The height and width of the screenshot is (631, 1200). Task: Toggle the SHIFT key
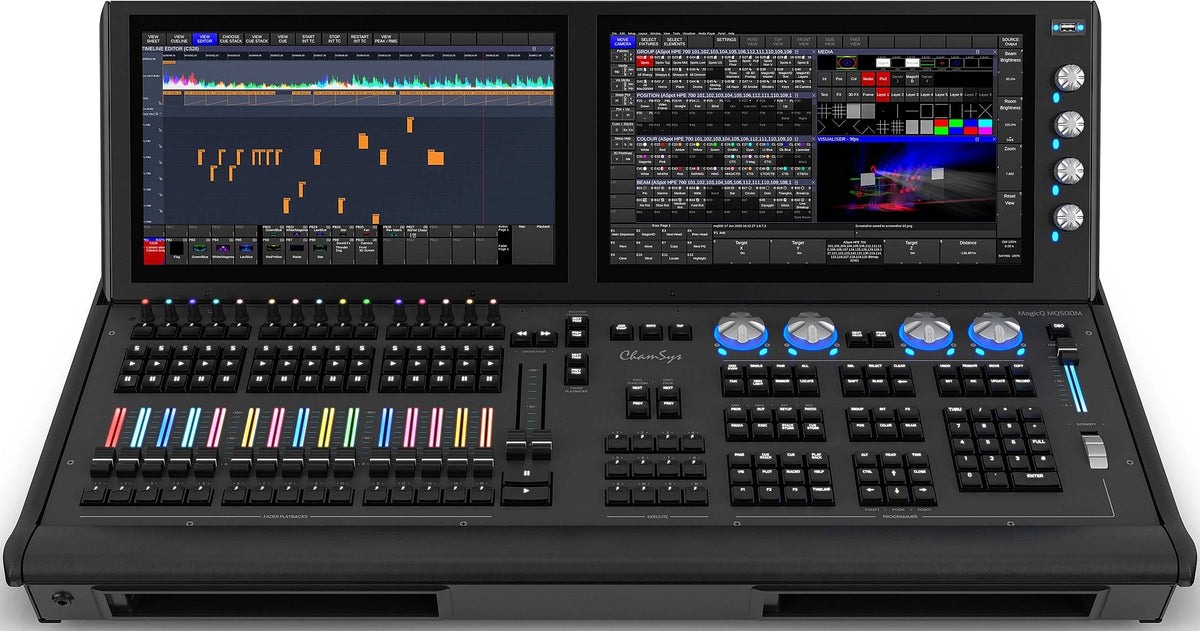(853, 385)
